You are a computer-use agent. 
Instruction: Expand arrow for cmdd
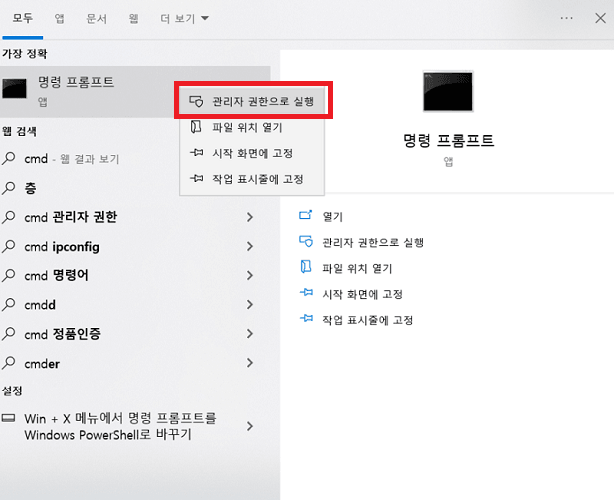pos(250,305)
